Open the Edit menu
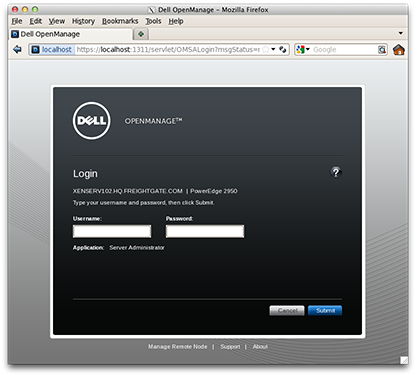Viewport: 416px width, 376px height. pos(36,21)
